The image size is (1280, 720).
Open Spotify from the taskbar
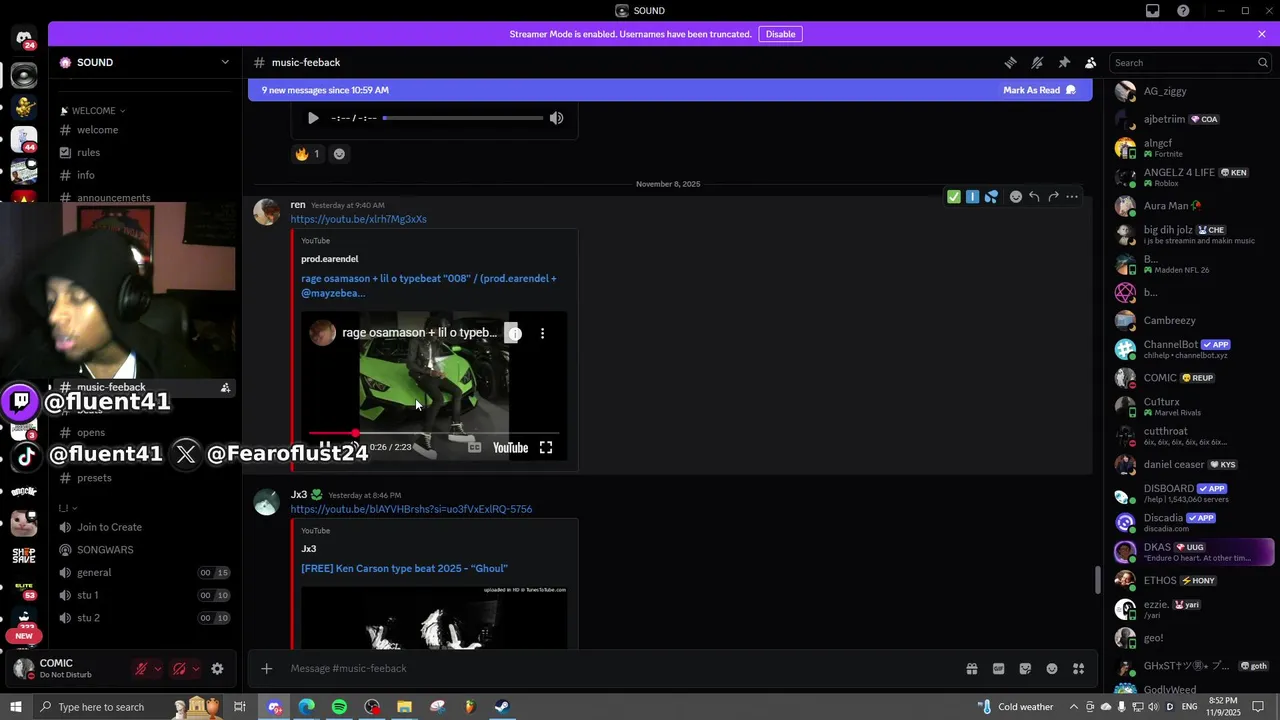(339, 707)
